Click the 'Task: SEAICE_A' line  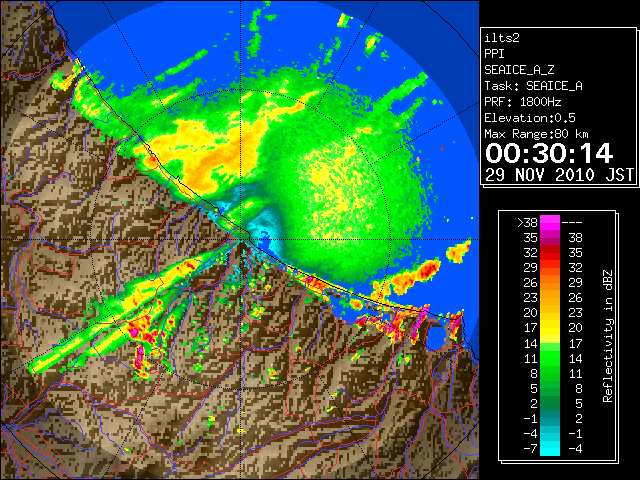(x=533, y=86)
